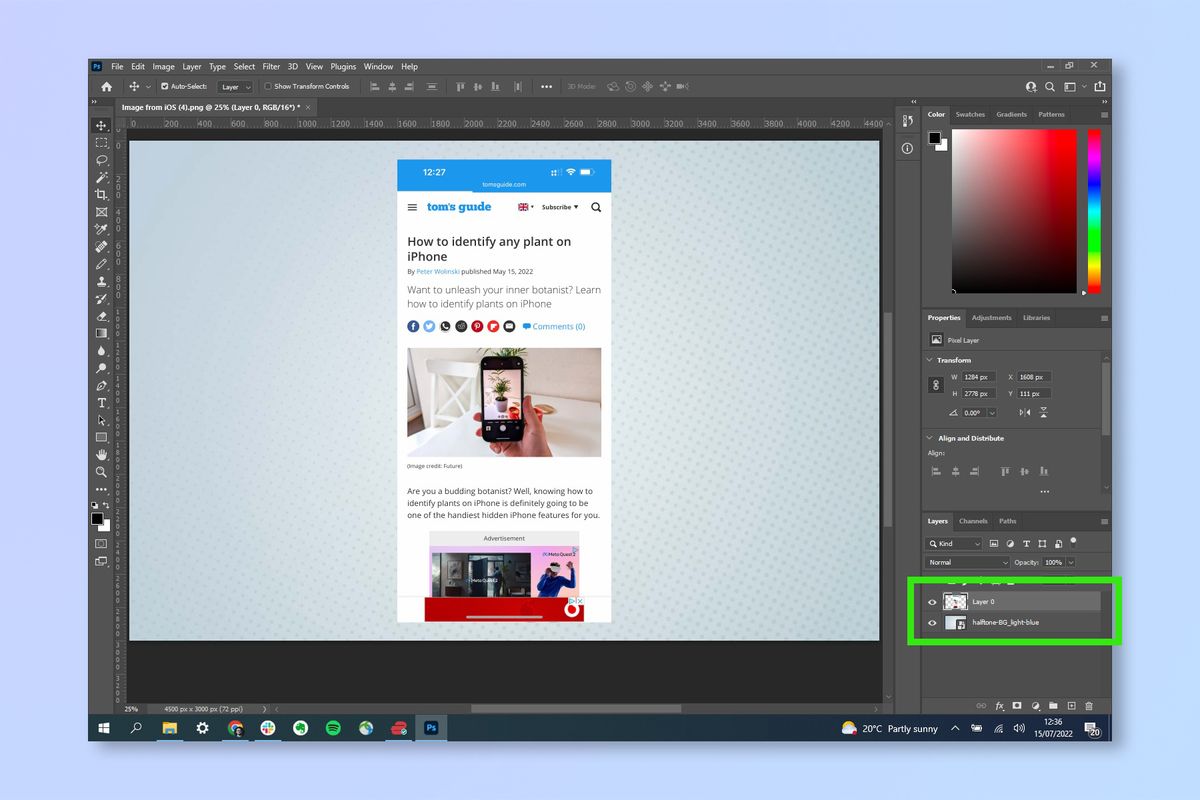This screenshot has width=1200, height=800.
Task: Grab the Hand tool
Action: (x=102, y=455)
